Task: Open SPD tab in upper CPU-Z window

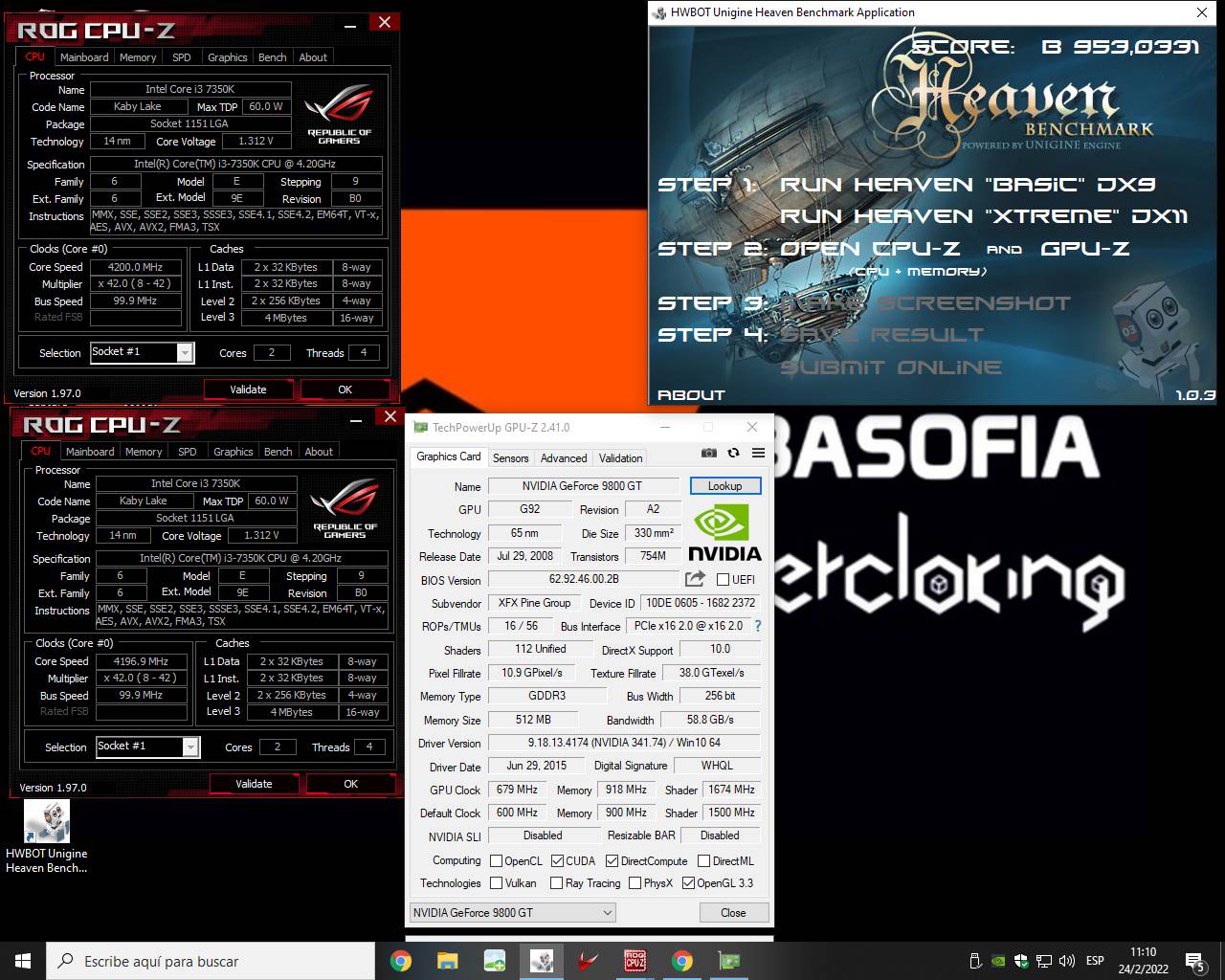Action: coord(182,57)
